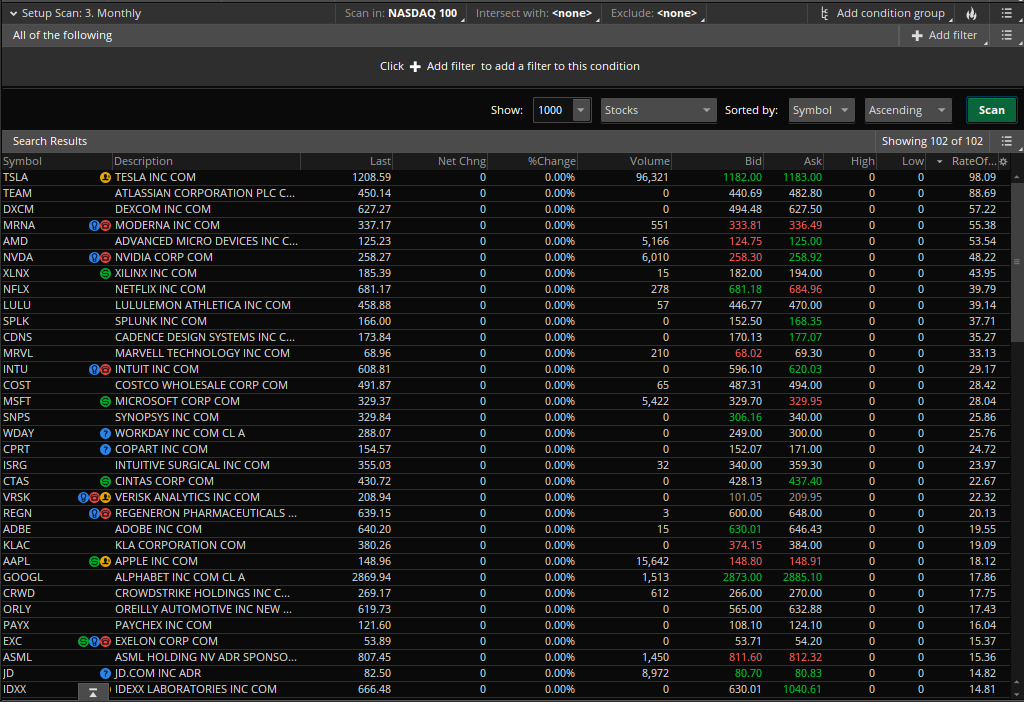Click the red phone icon beside MRNA
The width and height of the screenshot is (1024, 702).
coord(105,225)
